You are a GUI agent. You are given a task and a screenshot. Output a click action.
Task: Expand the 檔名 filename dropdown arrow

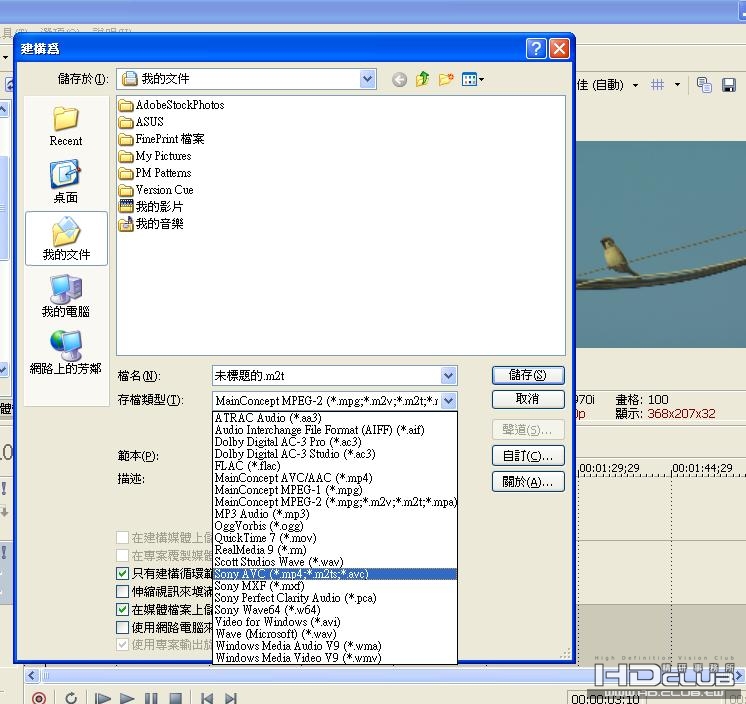(448, 376)
